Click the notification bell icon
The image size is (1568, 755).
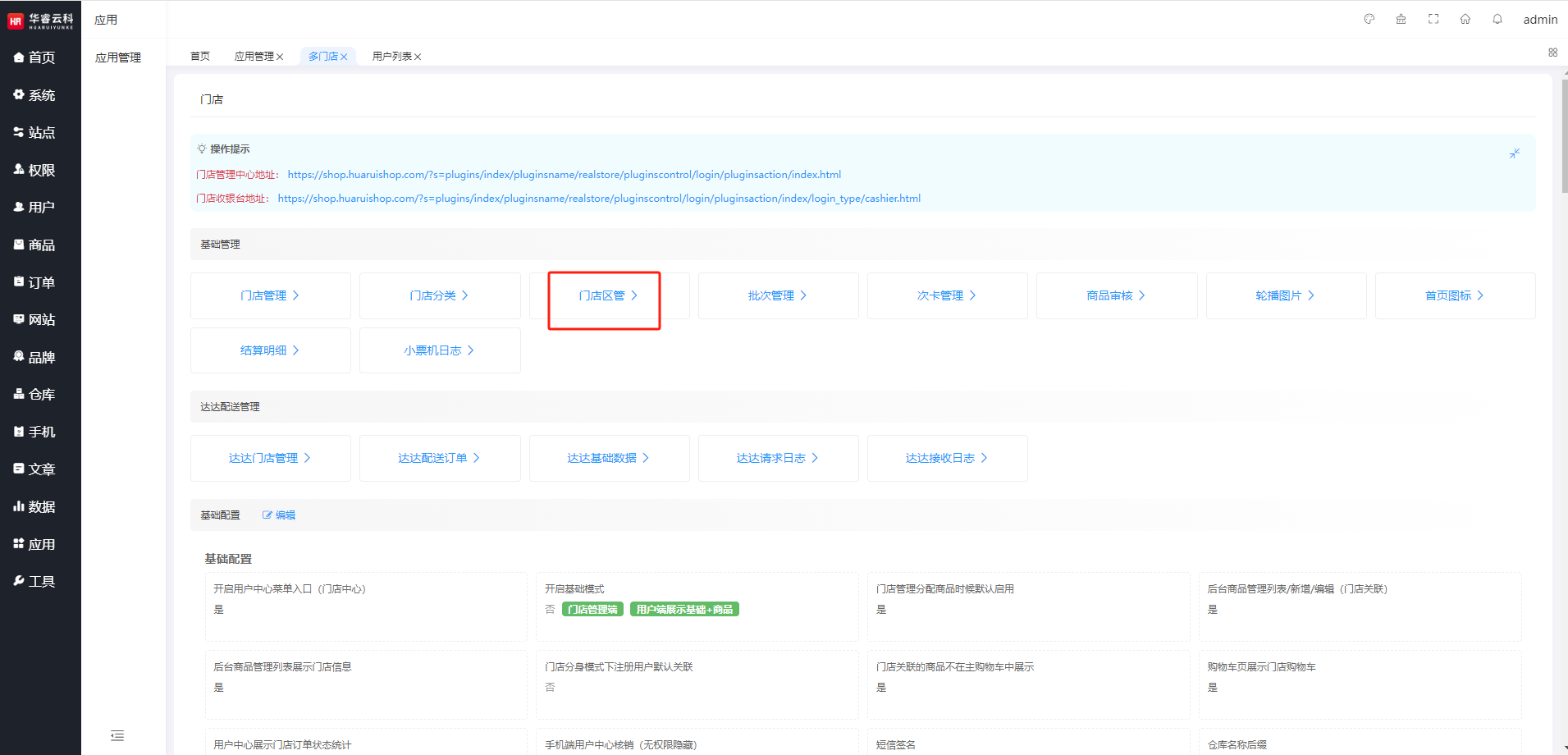click(x=1497, y=19)
